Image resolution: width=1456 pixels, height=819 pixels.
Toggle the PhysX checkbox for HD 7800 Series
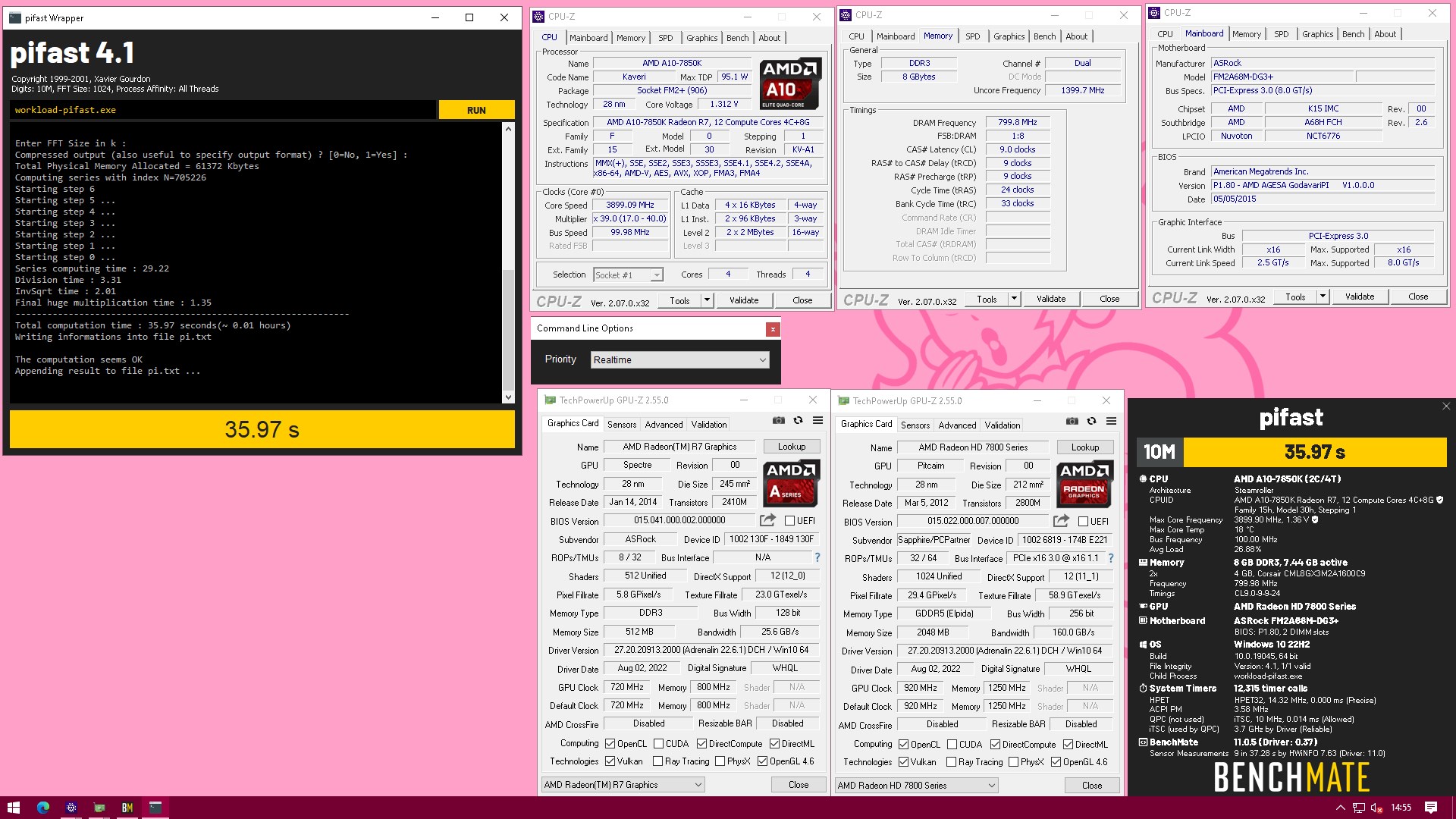click(x=1013, y=762)
